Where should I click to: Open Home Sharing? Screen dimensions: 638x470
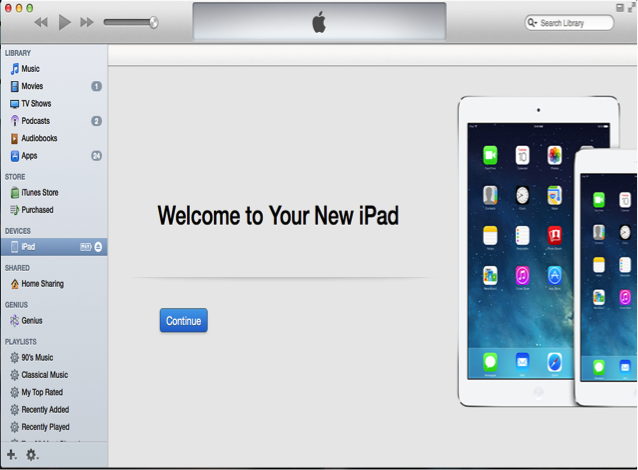(x=42, y=284)
